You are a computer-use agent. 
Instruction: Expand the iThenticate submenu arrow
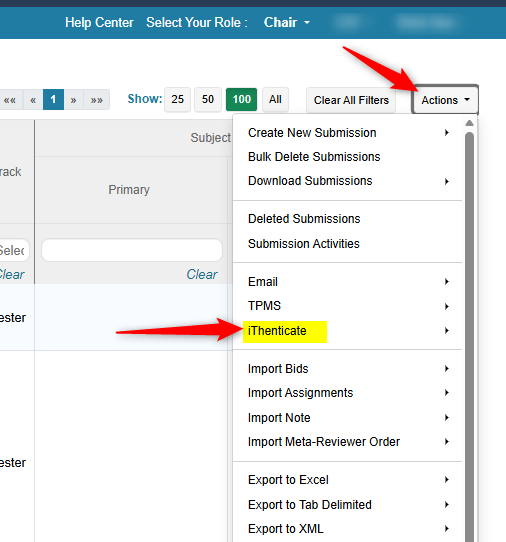coord(447,331)
